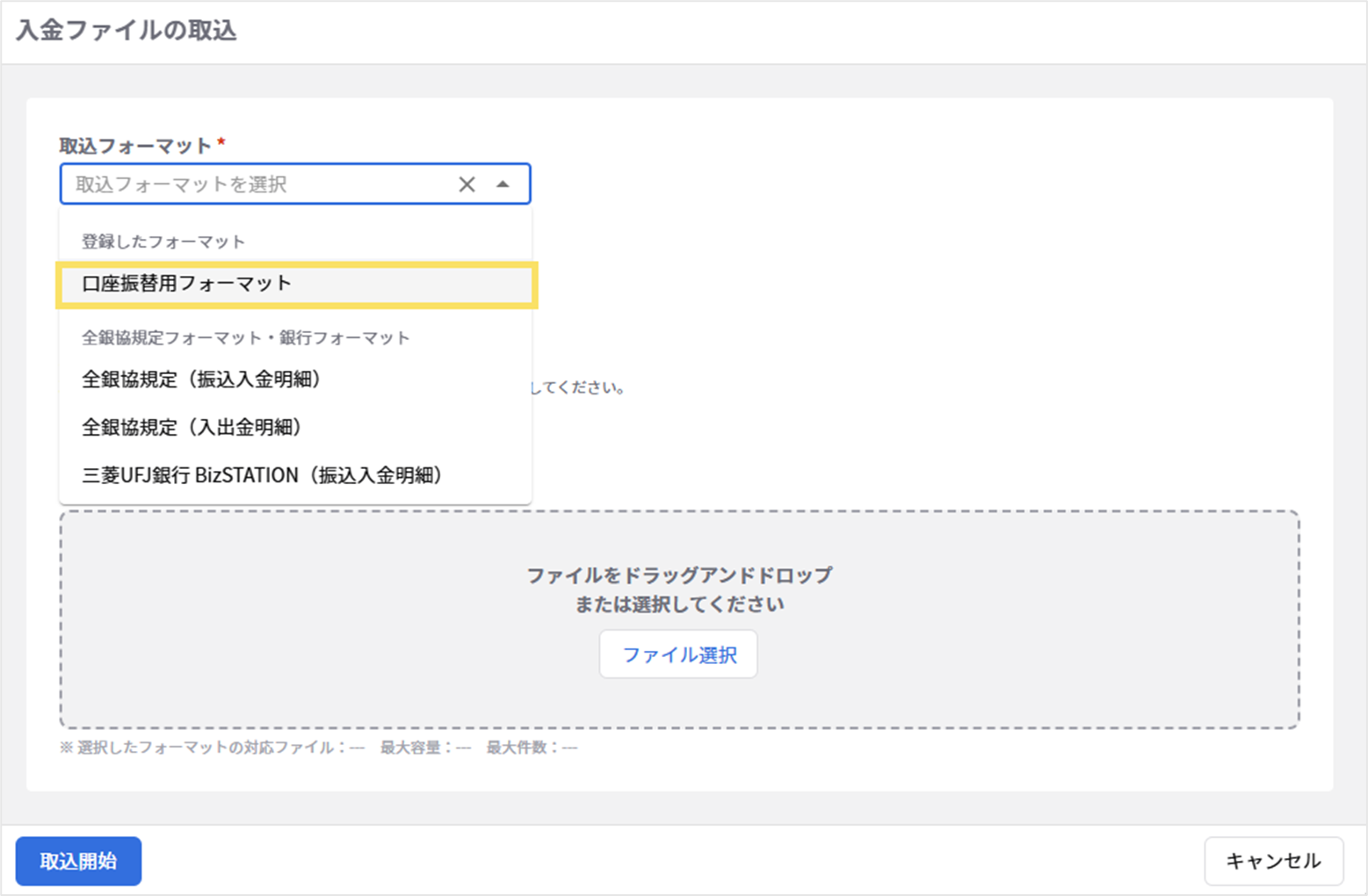1368x896 pixels.
Task: Pick 全銀協規定（入出金明細） option
Action: (x=192, y=428)
